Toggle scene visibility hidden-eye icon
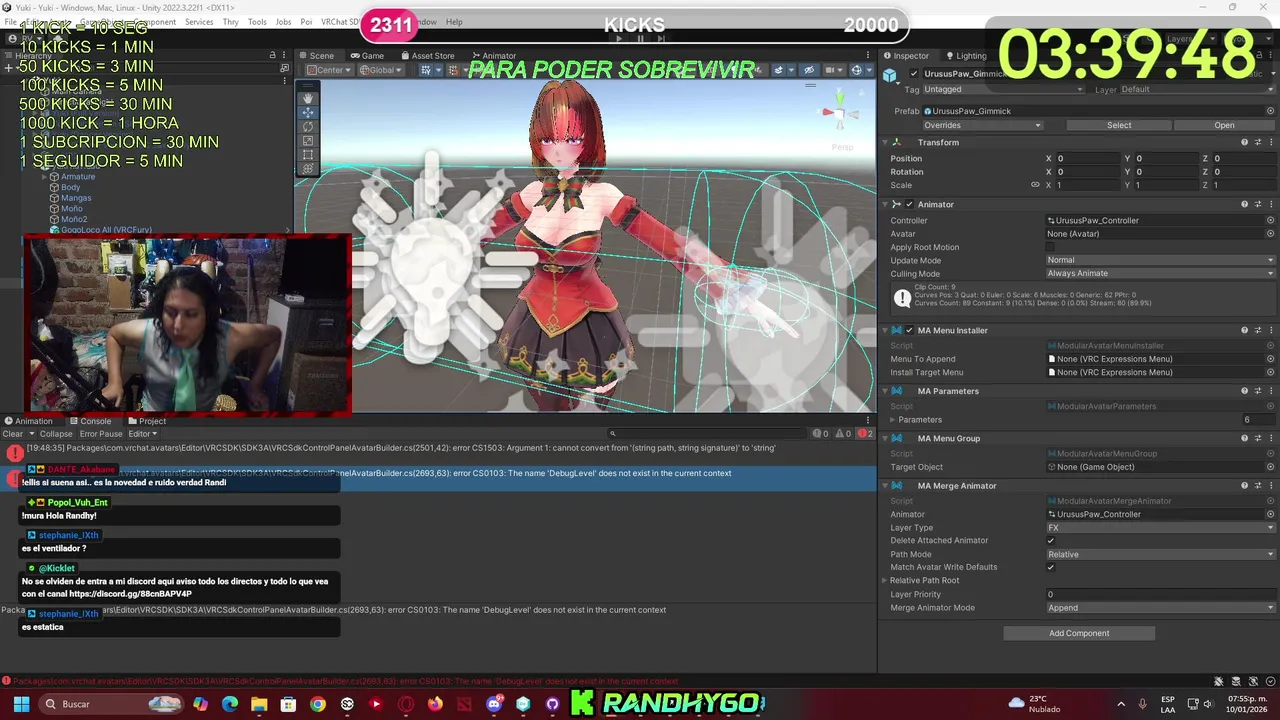Screen dimensions: 1280x720 pos(809,70)
